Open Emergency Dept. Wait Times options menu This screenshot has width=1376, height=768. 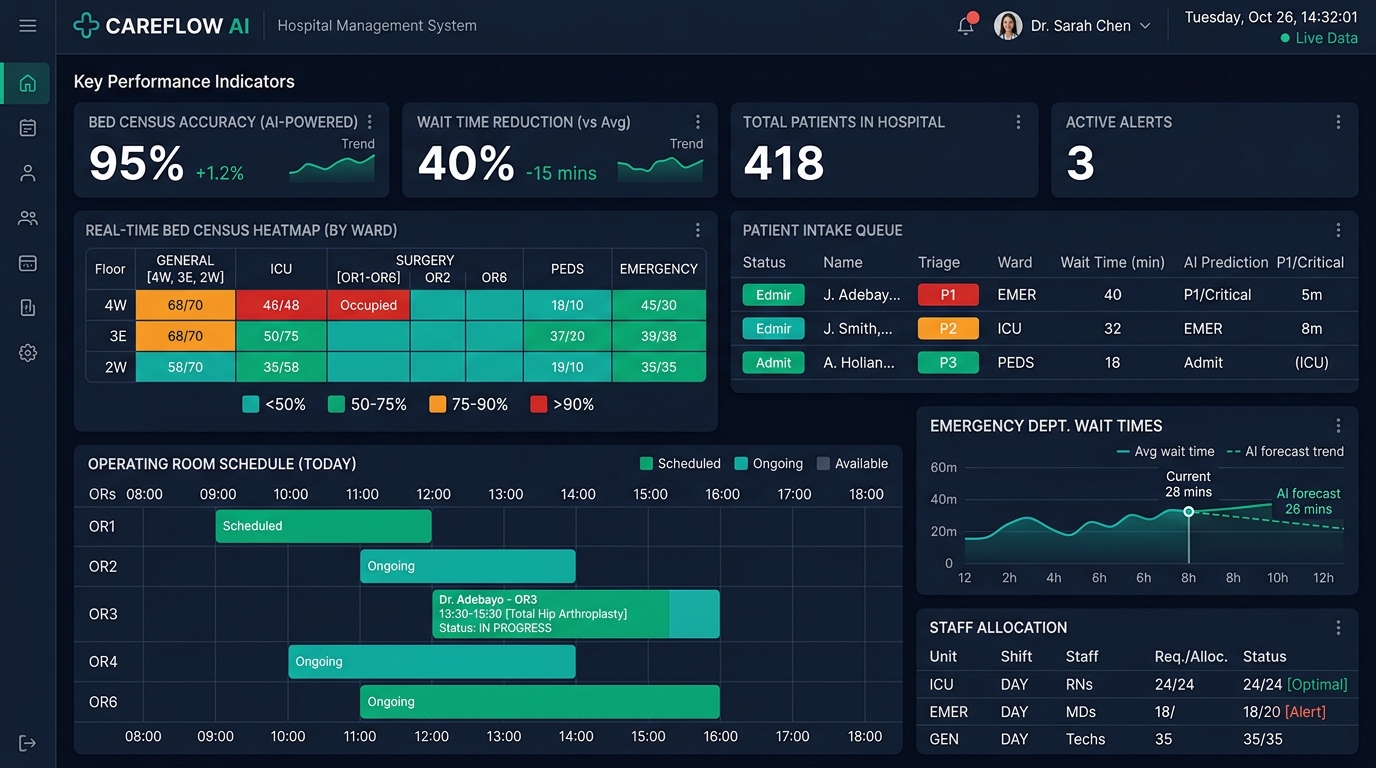pyautogui.click(x=1338, y=426)
